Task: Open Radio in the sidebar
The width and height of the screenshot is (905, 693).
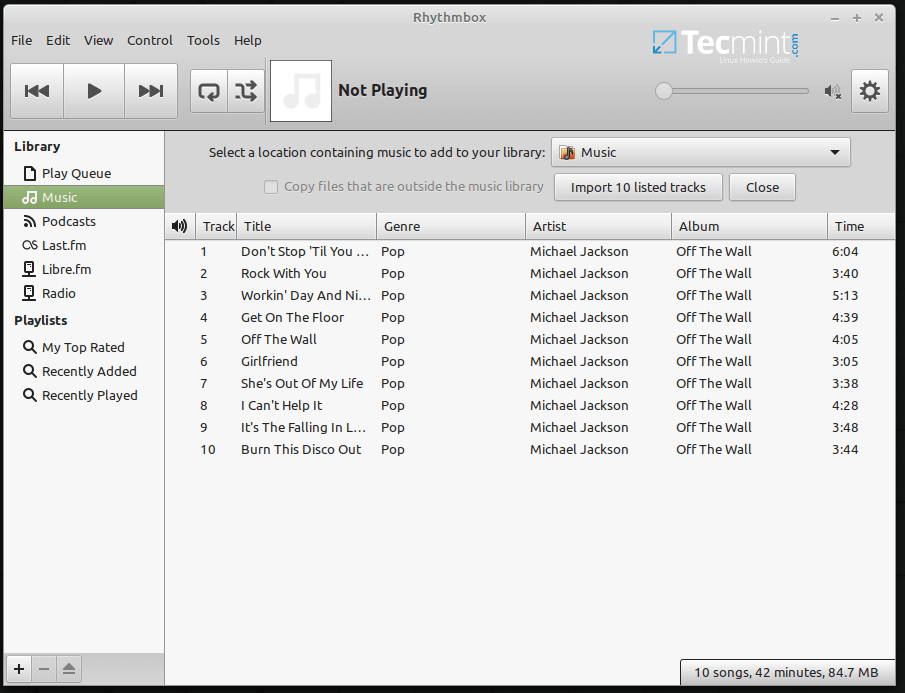Action: (84, 293)
